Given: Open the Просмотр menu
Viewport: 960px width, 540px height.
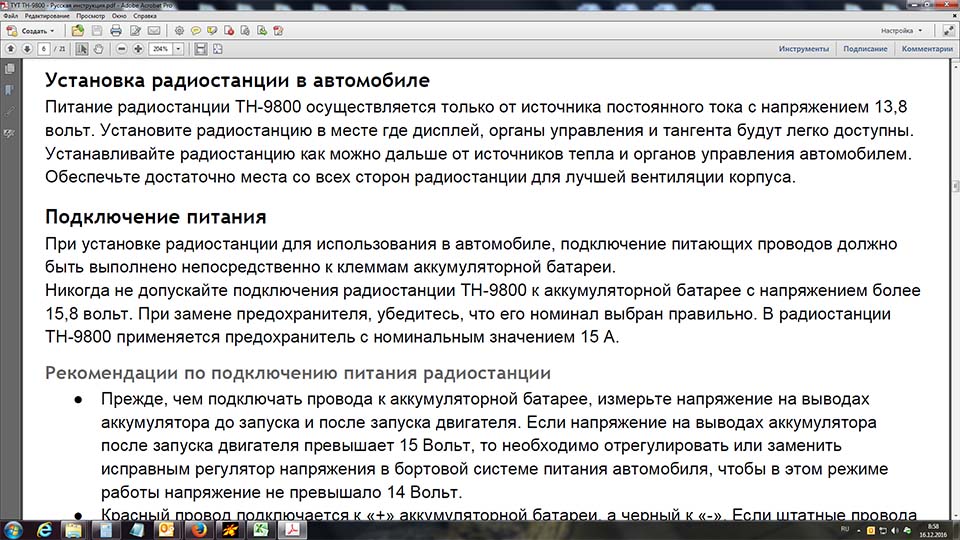Looking at the screenshot, I should (91, 16).
